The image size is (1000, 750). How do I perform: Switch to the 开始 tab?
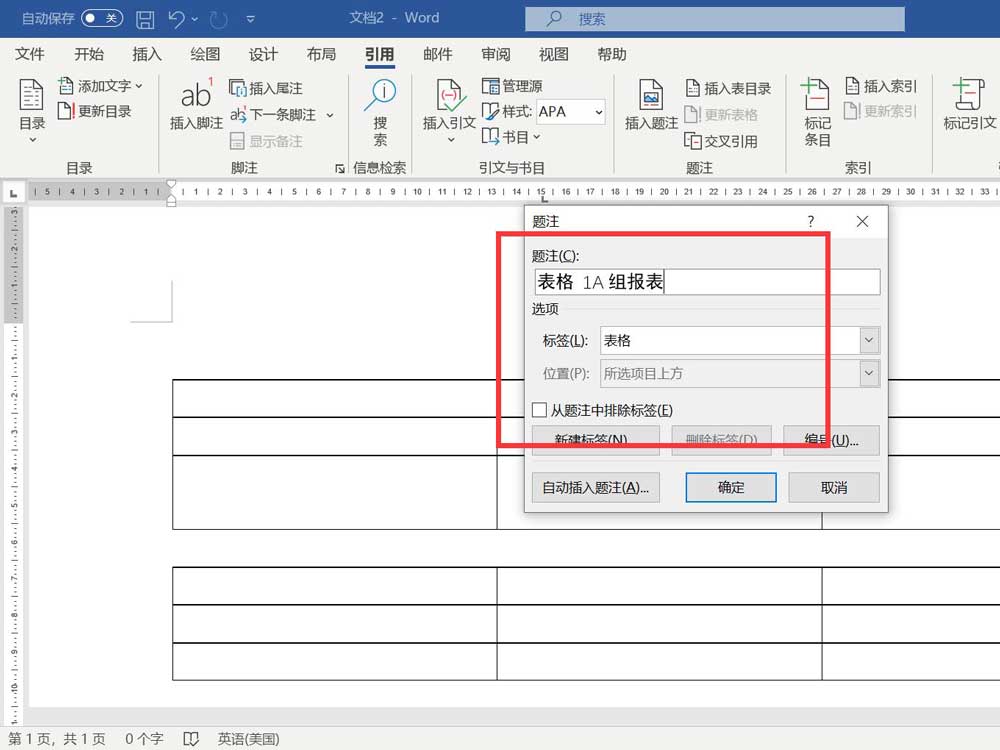coord(89,54)
